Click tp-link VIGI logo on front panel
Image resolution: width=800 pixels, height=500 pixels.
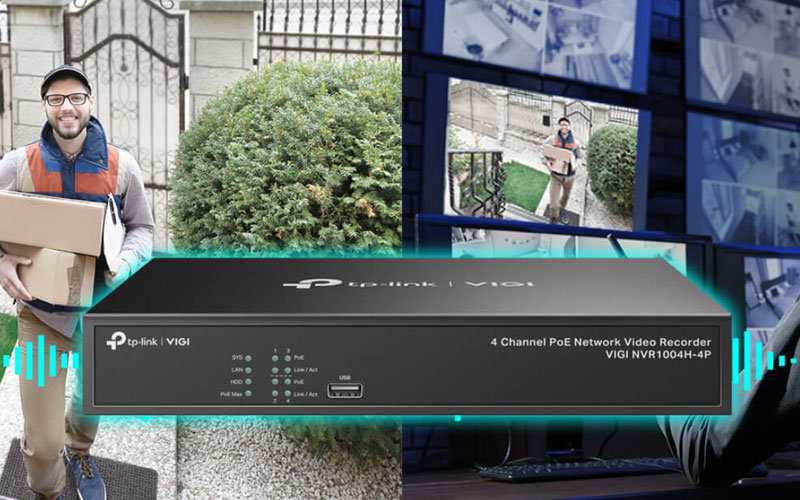coord(147,341)
